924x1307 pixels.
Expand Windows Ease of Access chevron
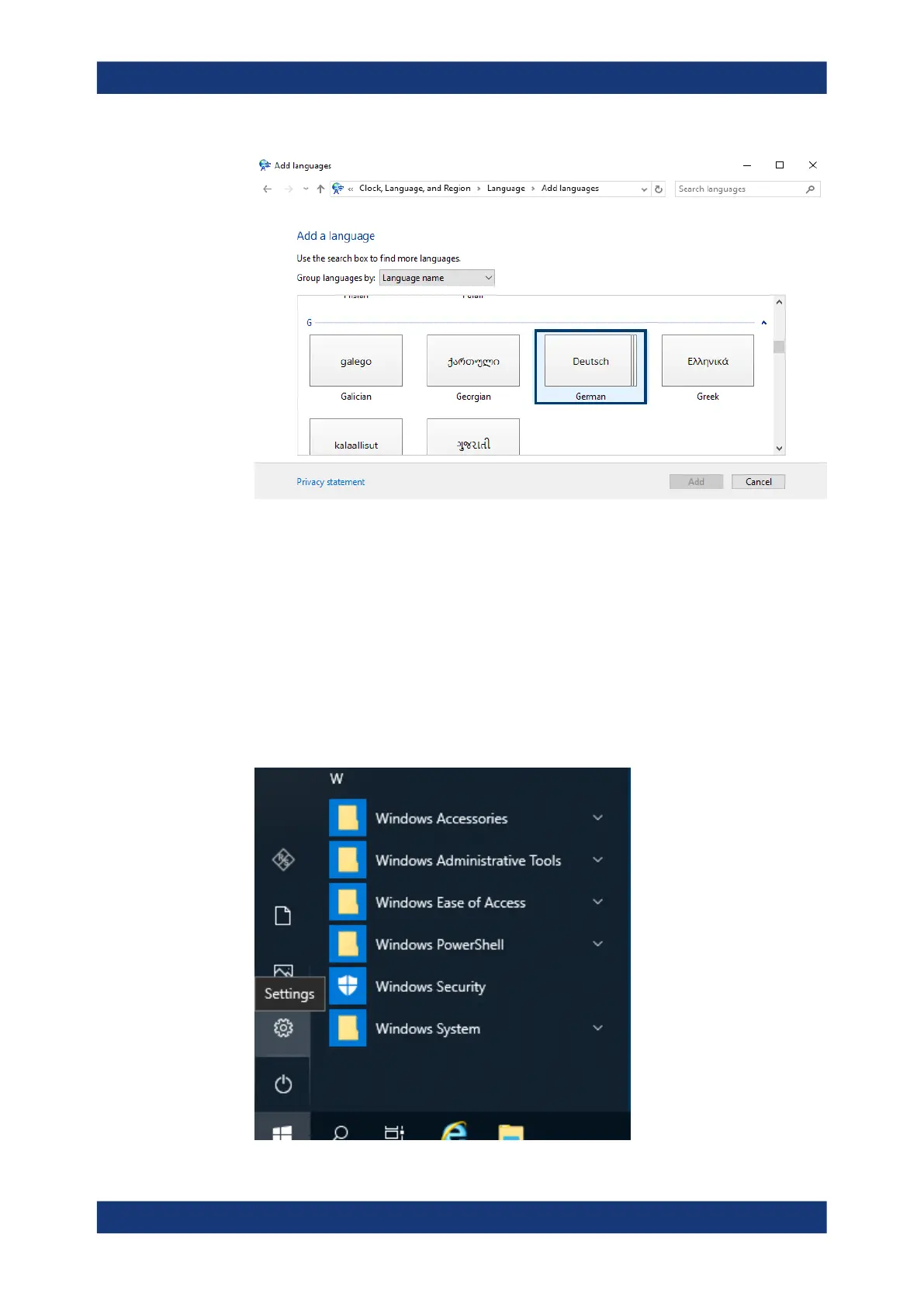pyautogui.click(x=597, y=902)
